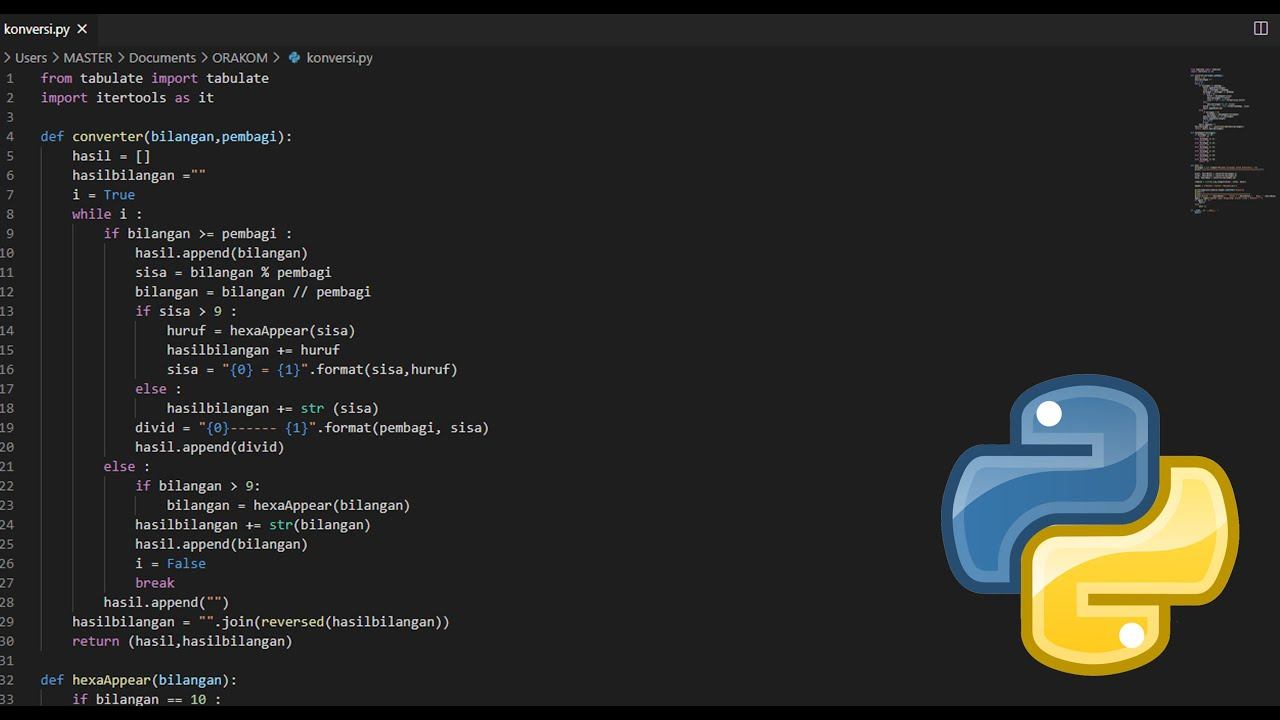The height and width of the screenshot is (720, 1280).
Task: Click 'bilangan = hexaAppear(bilangan)' line
Action: tap(288, 505)
